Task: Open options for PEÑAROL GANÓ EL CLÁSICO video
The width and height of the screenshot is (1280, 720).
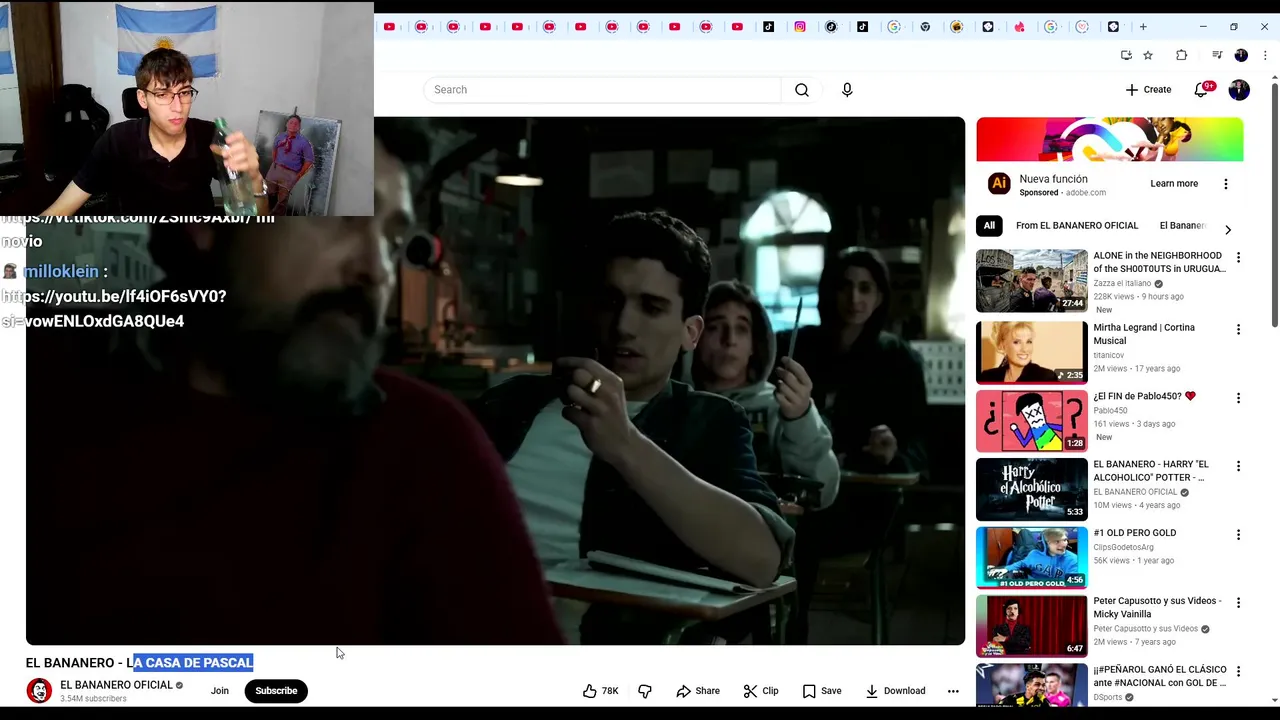Action: pos(1238,672)
